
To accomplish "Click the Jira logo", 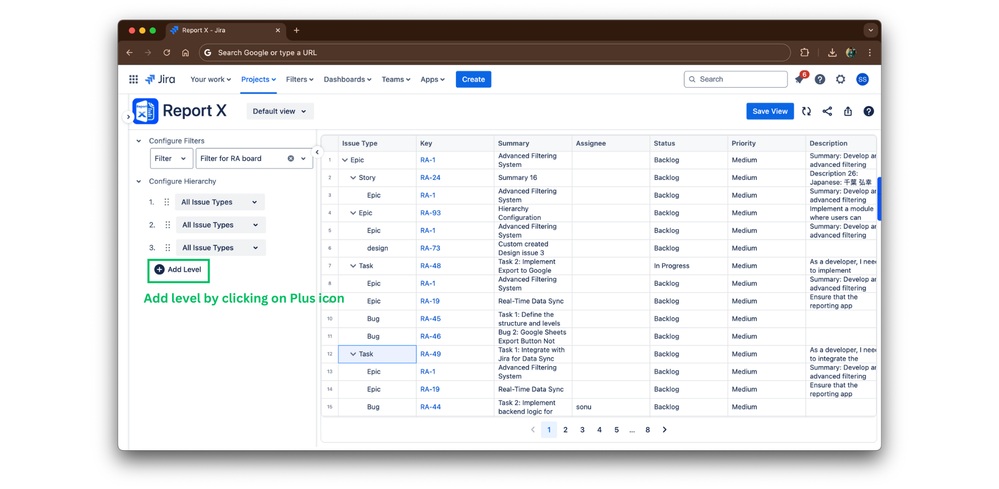I will pyautogui.click(x=160, y=80).
